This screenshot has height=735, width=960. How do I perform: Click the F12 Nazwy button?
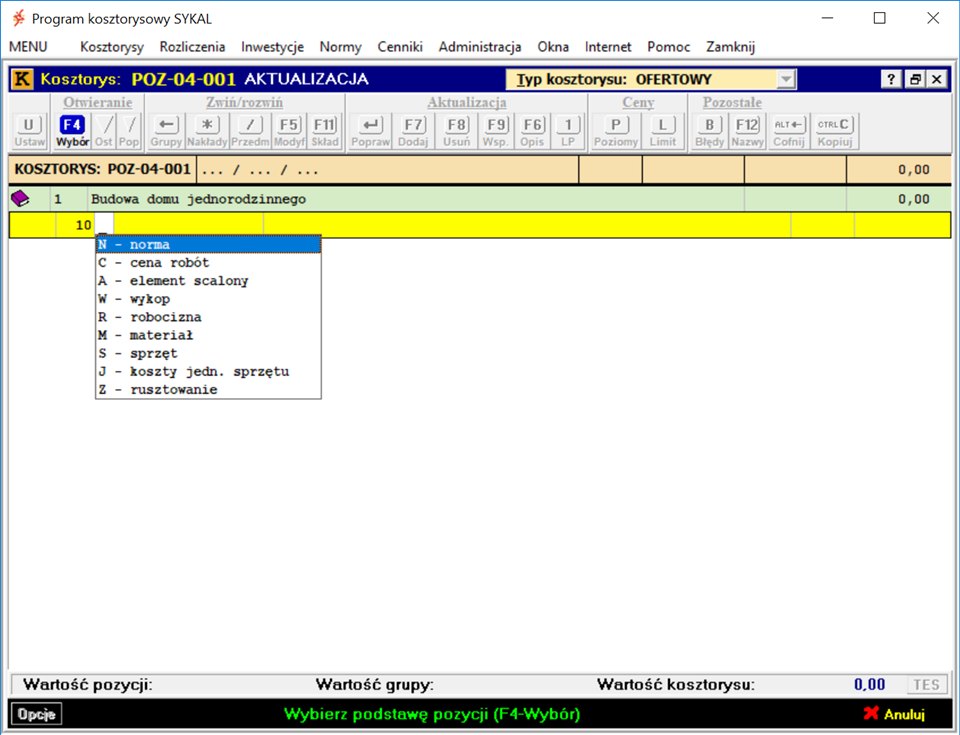pyautogui.click(x=747, y=131)
